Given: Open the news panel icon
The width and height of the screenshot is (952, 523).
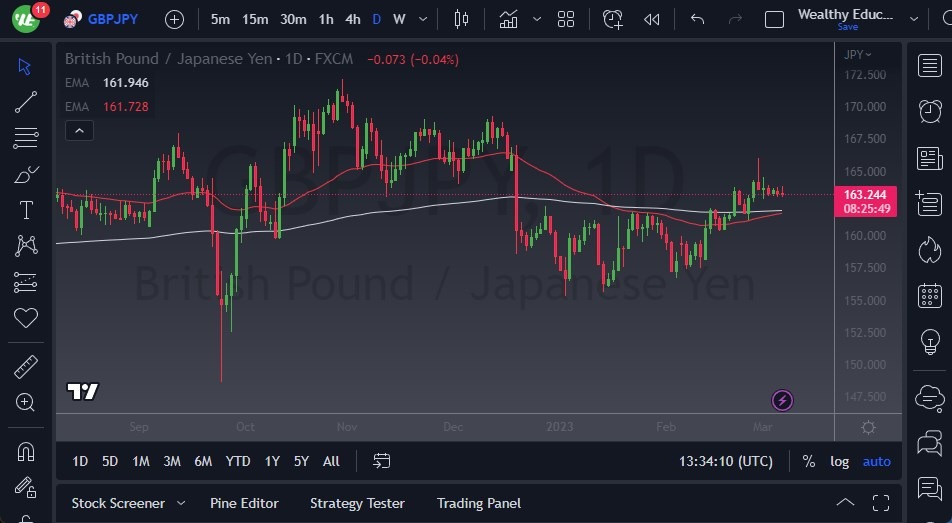Looking at the screenshot, I should coord(930,159).
